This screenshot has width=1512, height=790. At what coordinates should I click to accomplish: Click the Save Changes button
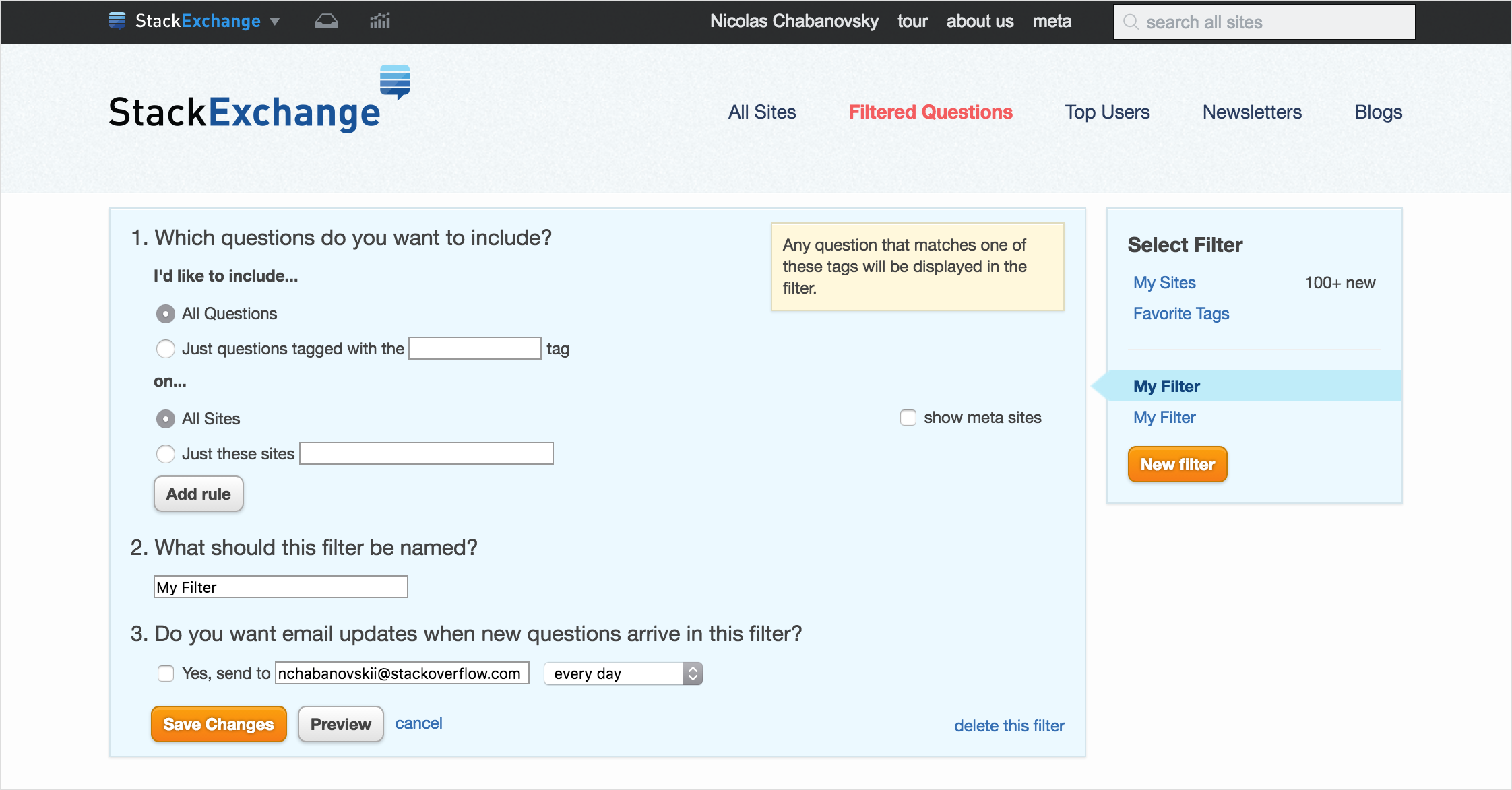pyautogui.click(x=219, y=724)
